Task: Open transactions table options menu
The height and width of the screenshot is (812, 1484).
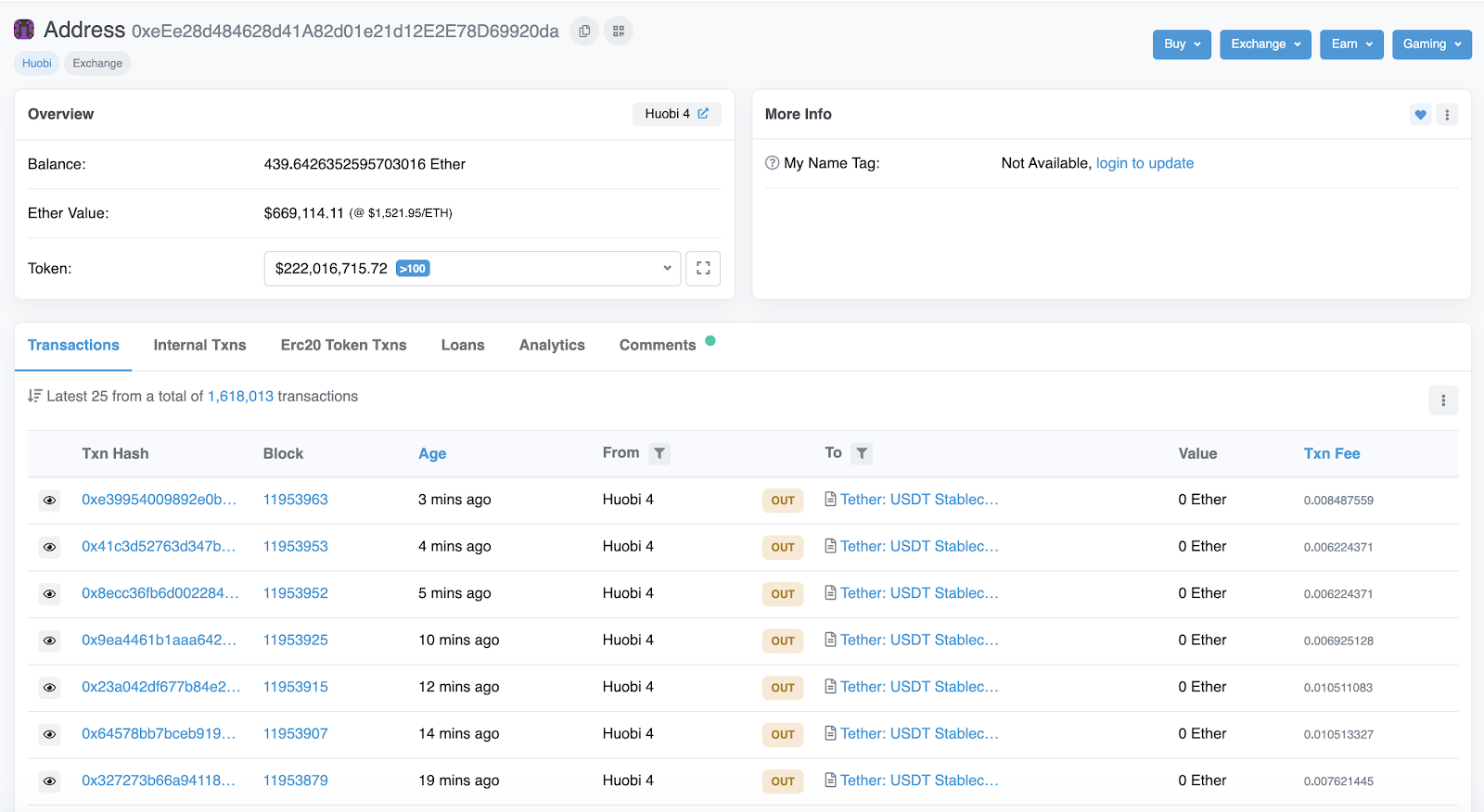Action: pyautogui.click(x=1443, y=400)
